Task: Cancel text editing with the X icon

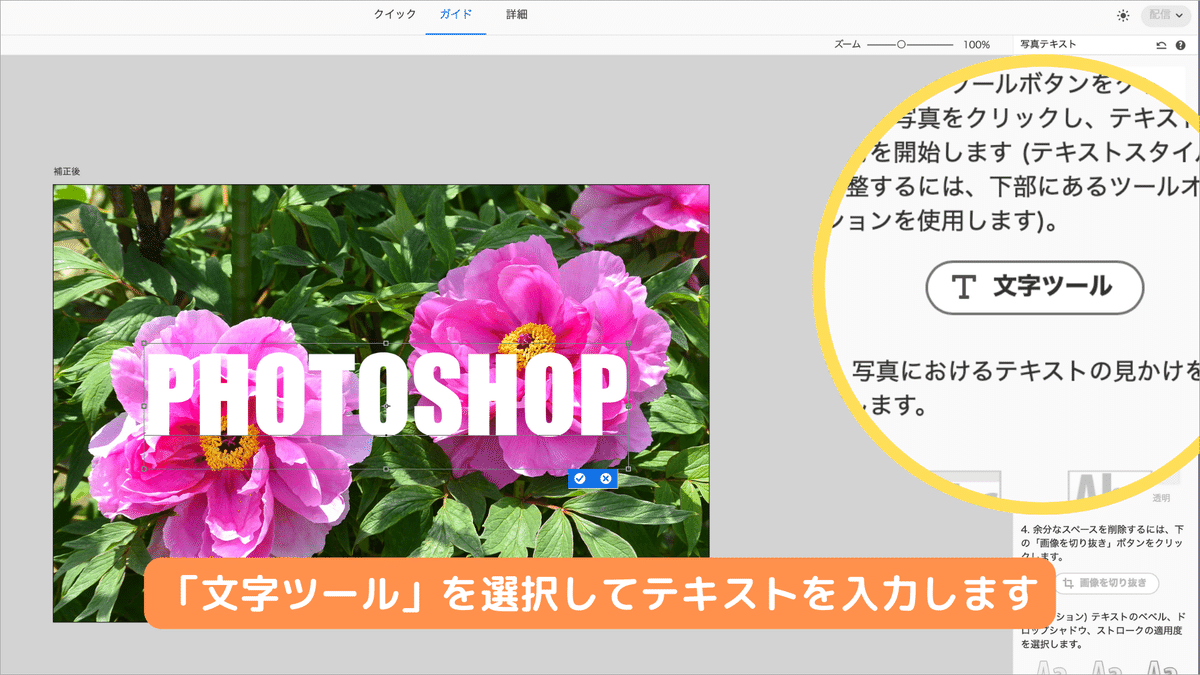Action: [x=605, y=479]
